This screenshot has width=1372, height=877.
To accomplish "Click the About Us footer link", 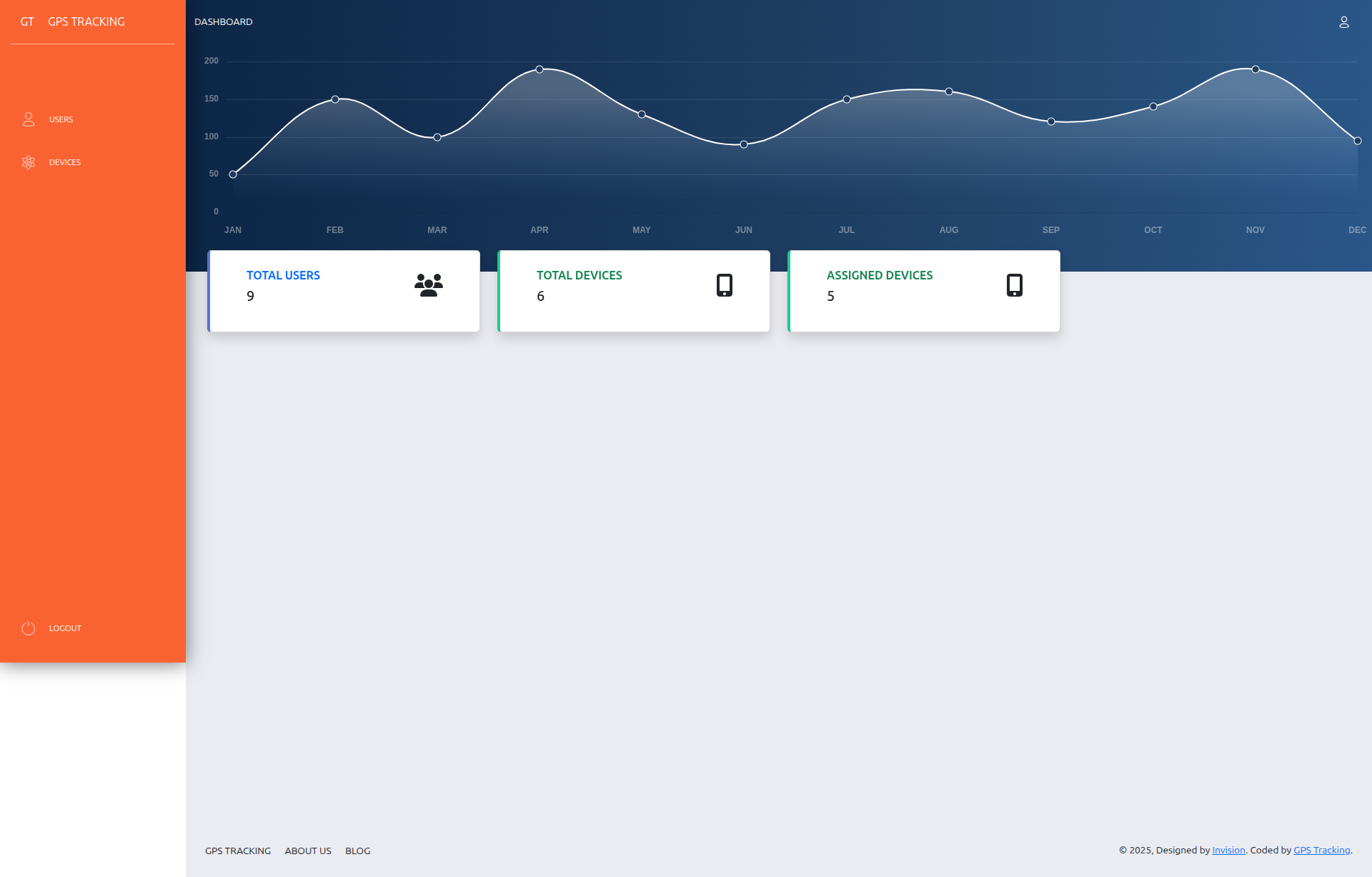I will coord(308,851).
